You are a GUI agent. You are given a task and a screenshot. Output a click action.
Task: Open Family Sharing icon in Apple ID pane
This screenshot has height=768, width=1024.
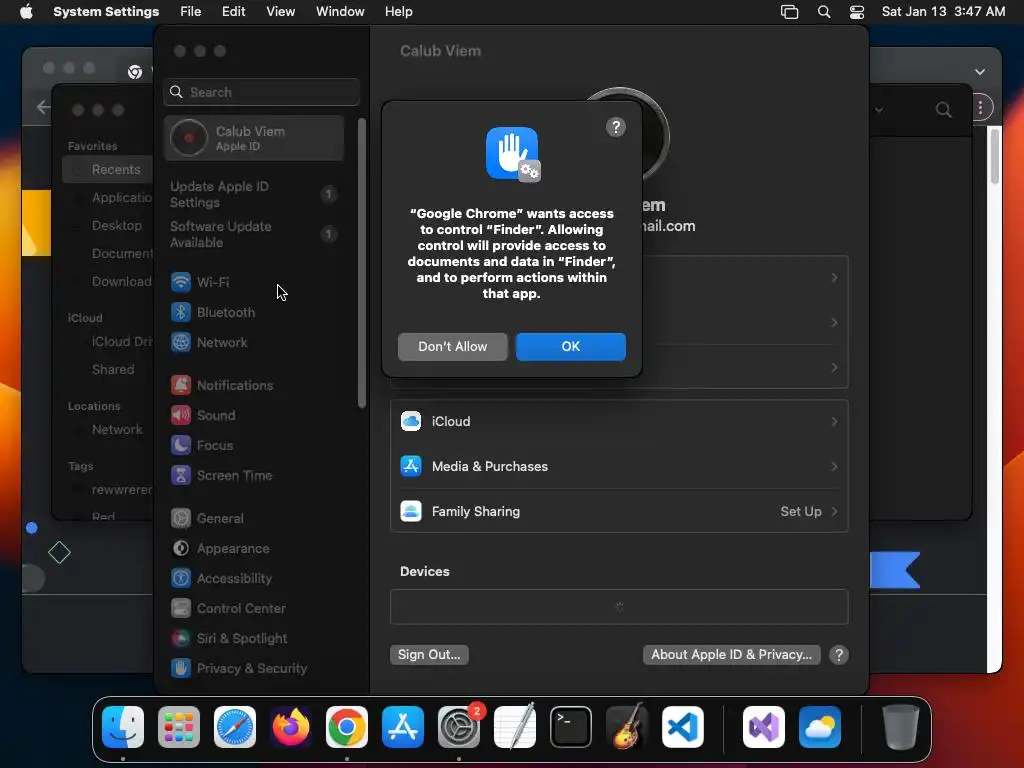pos(411,511)
